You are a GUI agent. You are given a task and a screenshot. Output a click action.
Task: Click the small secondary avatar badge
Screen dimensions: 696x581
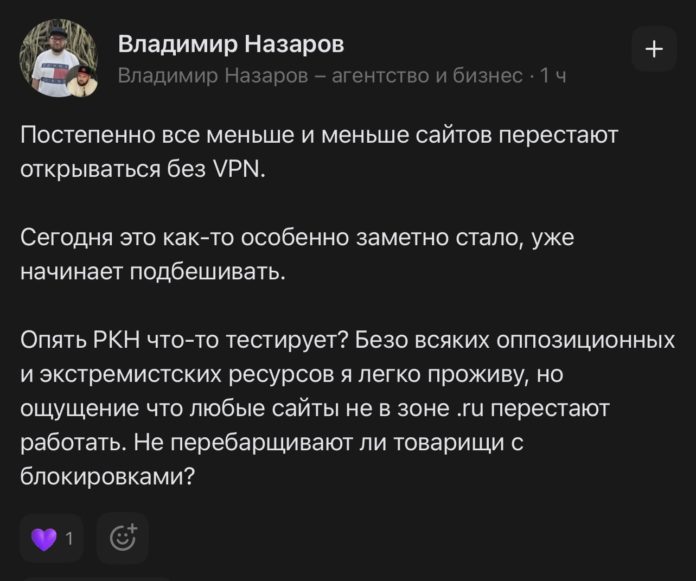click(x=82, y=81)
